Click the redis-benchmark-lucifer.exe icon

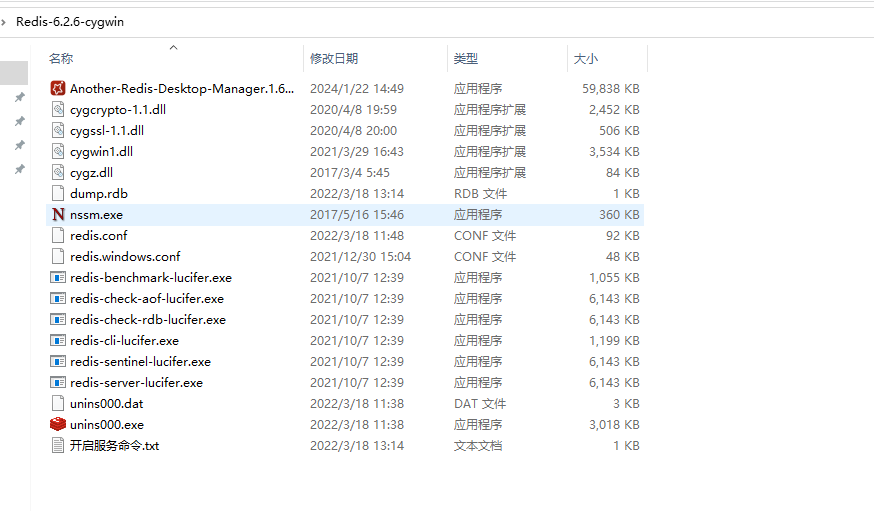point(58,278)
